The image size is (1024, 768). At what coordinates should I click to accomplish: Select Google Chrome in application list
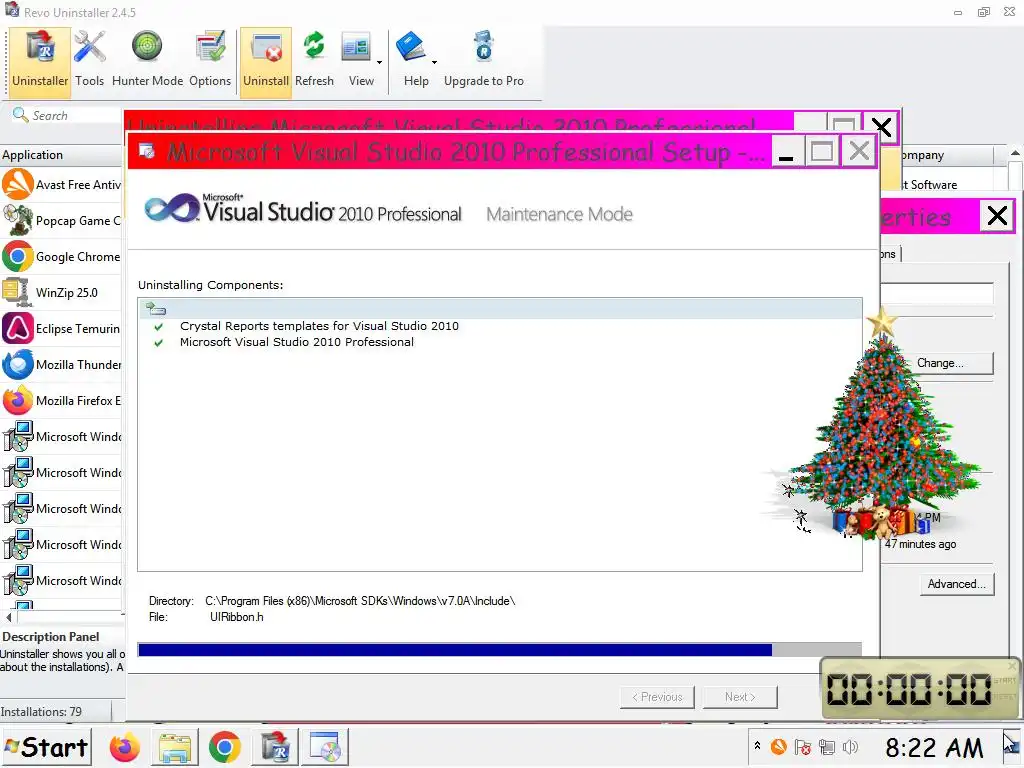tap(61, 257)
